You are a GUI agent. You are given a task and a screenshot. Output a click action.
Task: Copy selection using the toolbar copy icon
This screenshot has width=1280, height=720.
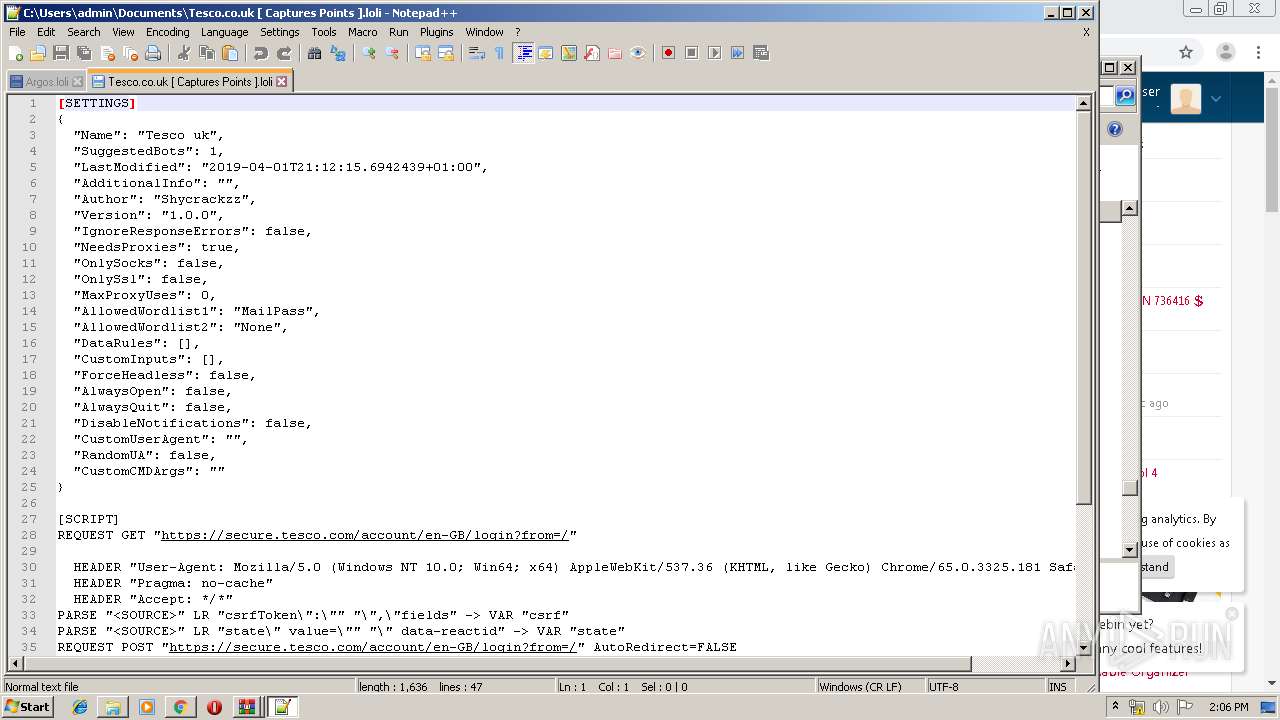(207, 53)
